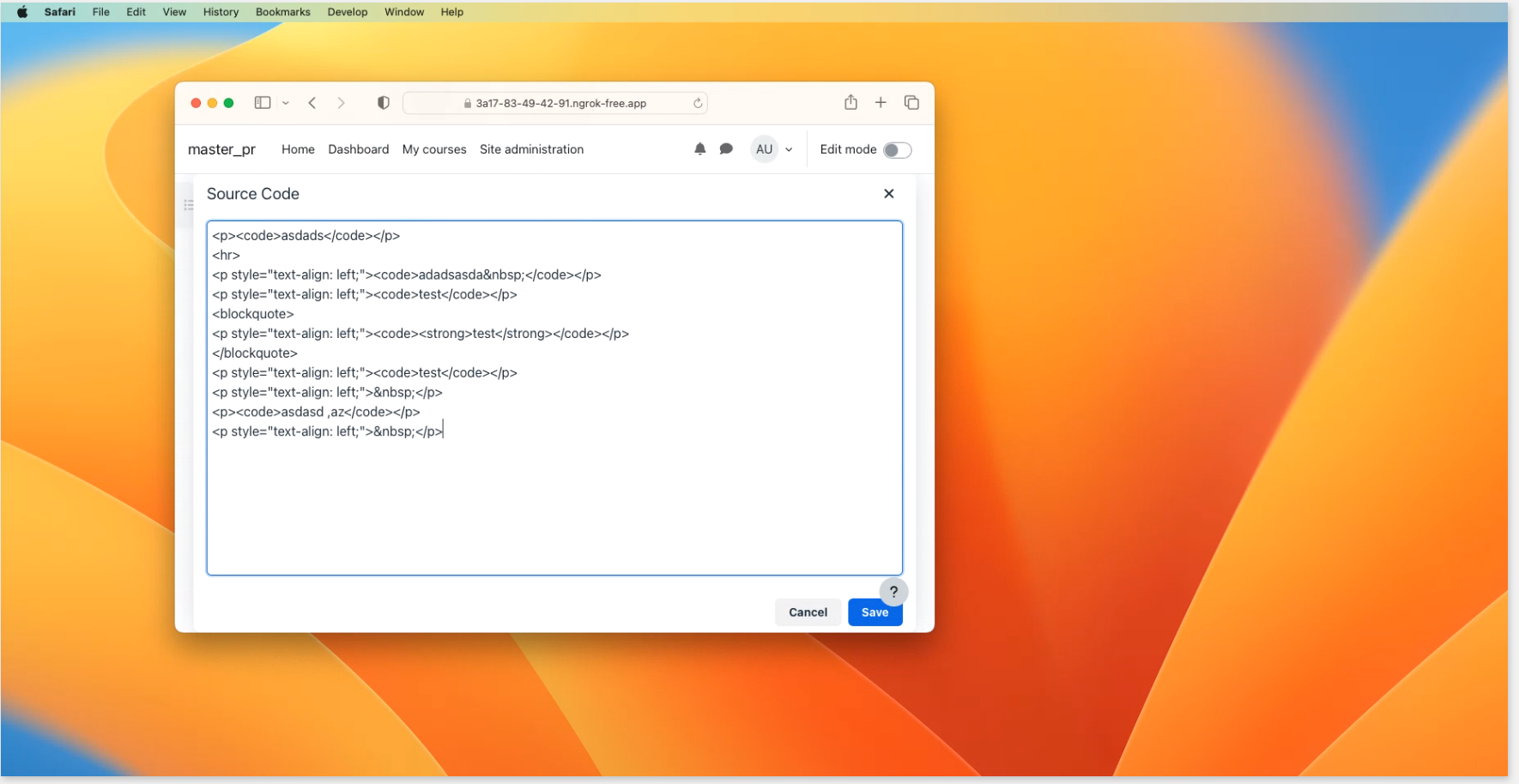Click the '<blockquote>' opening tag line
Image resolution: width=1519 pixels, height=784 pixels.
pos(253,314)
